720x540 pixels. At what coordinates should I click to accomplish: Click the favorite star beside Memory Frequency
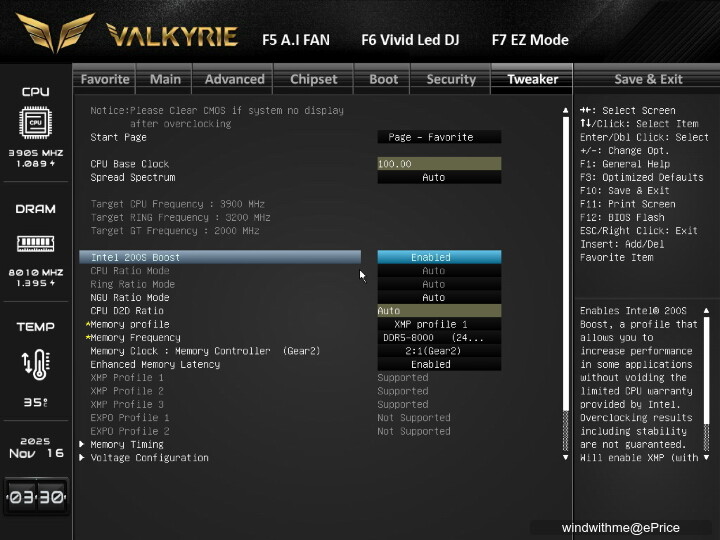87,338
